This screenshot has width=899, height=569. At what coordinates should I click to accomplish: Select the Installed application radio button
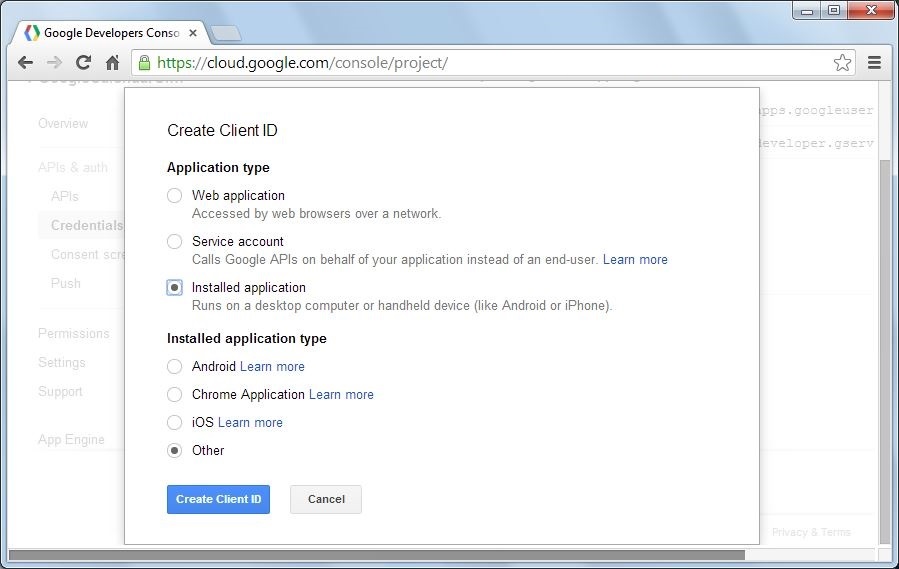click(174, 287)
